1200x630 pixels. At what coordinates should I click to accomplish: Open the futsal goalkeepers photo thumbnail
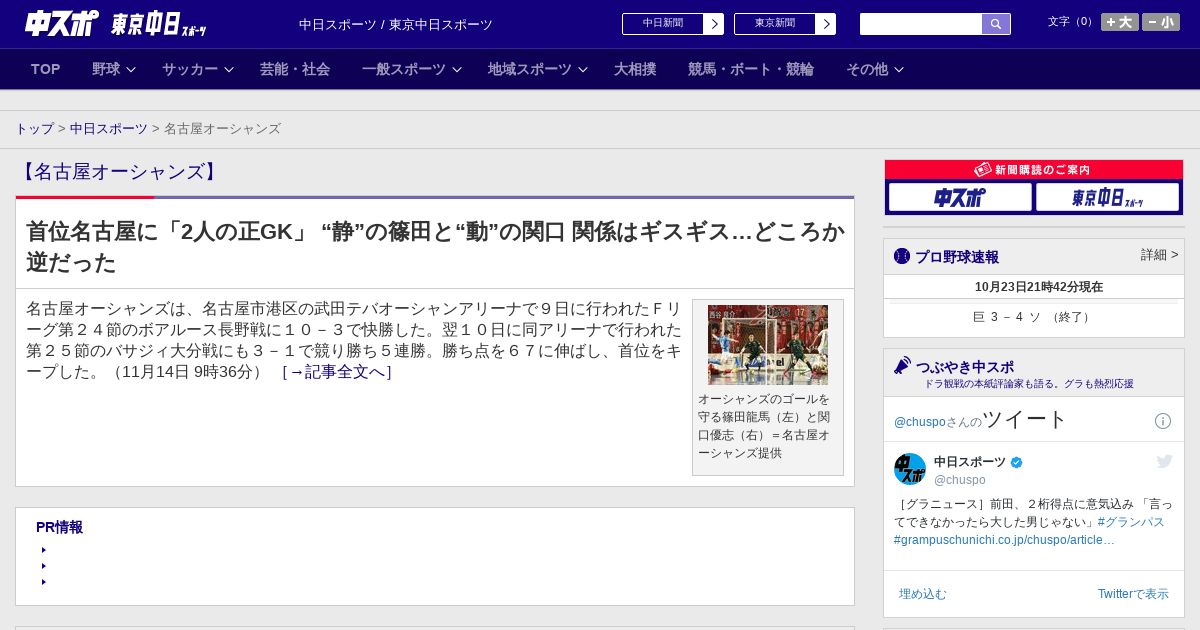(768, 345)
